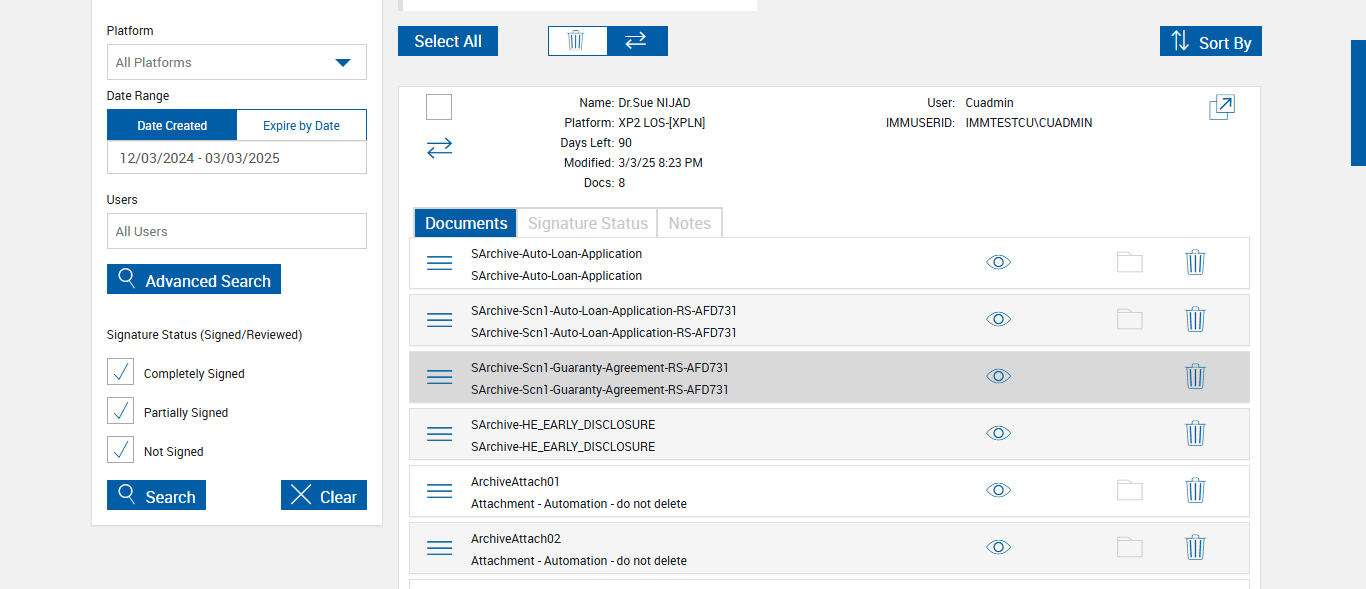Uncheck the Partially Signed checkbox
The width and height of the screenshot is (1366, 589).
(x=120, y=411)
